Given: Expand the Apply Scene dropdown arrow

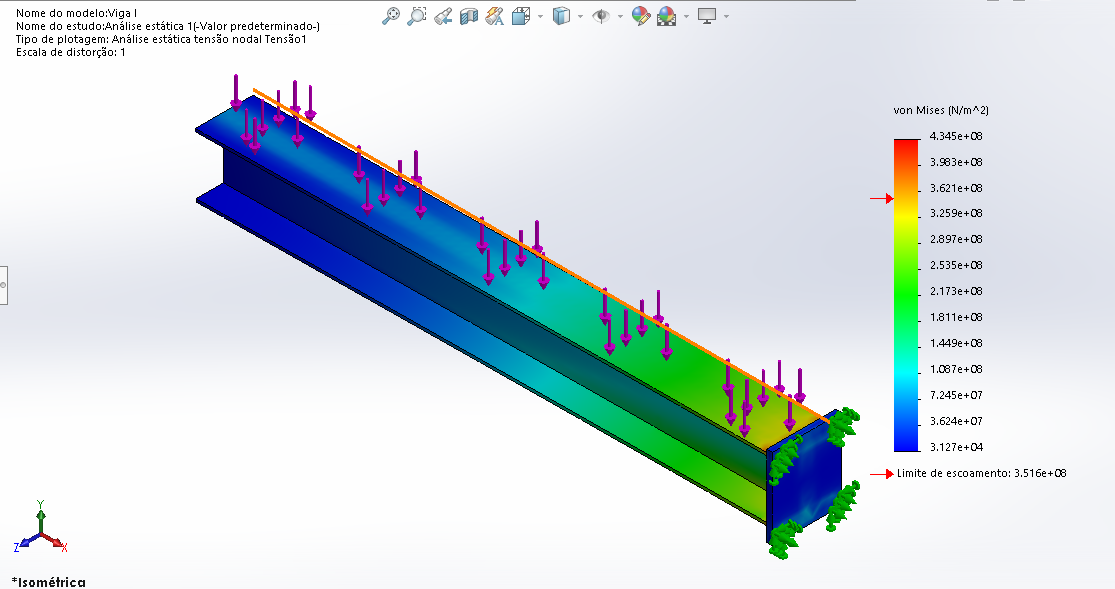Looking at the screenshot, I should coord(686,17).
